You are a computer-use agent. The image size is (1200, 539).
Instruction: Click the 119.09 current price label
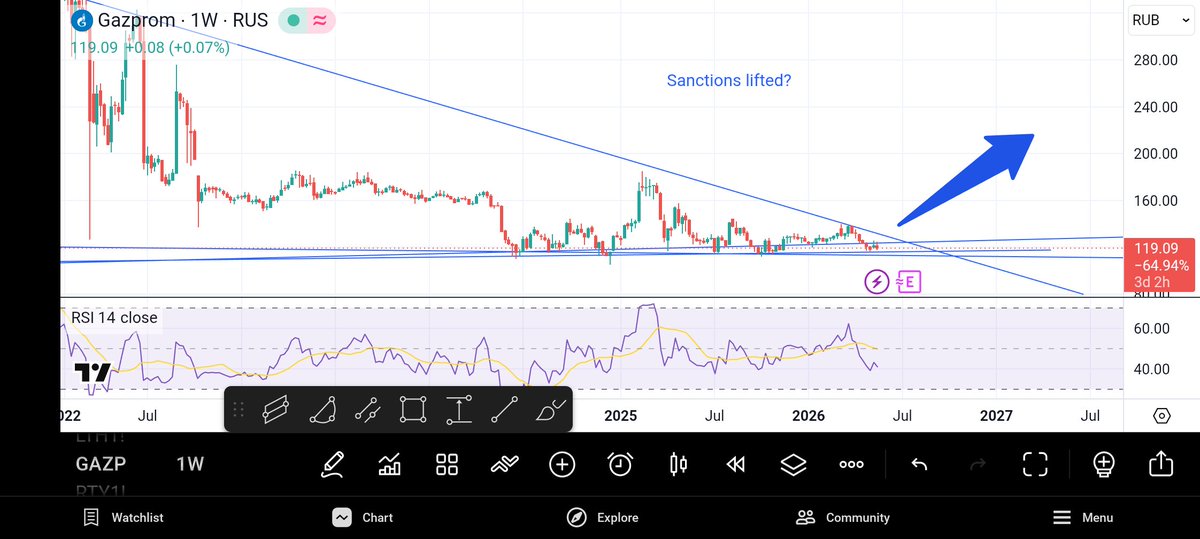1161,247
